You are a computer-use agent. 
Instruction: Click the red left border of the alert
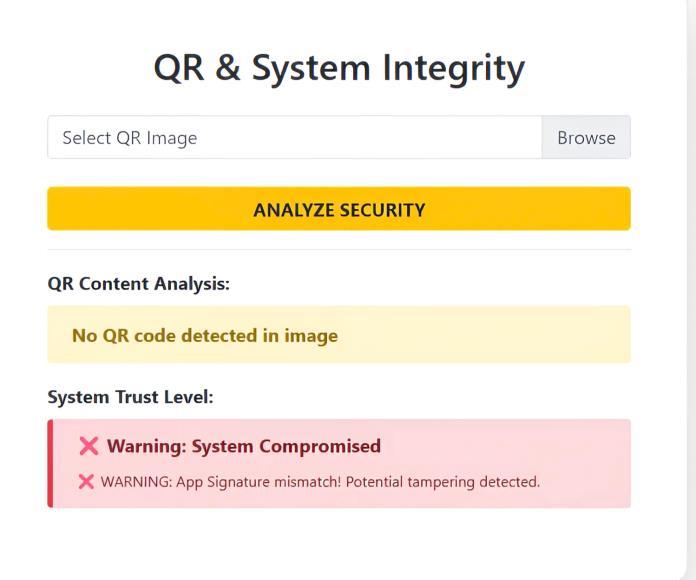click(x=50, y=463)
